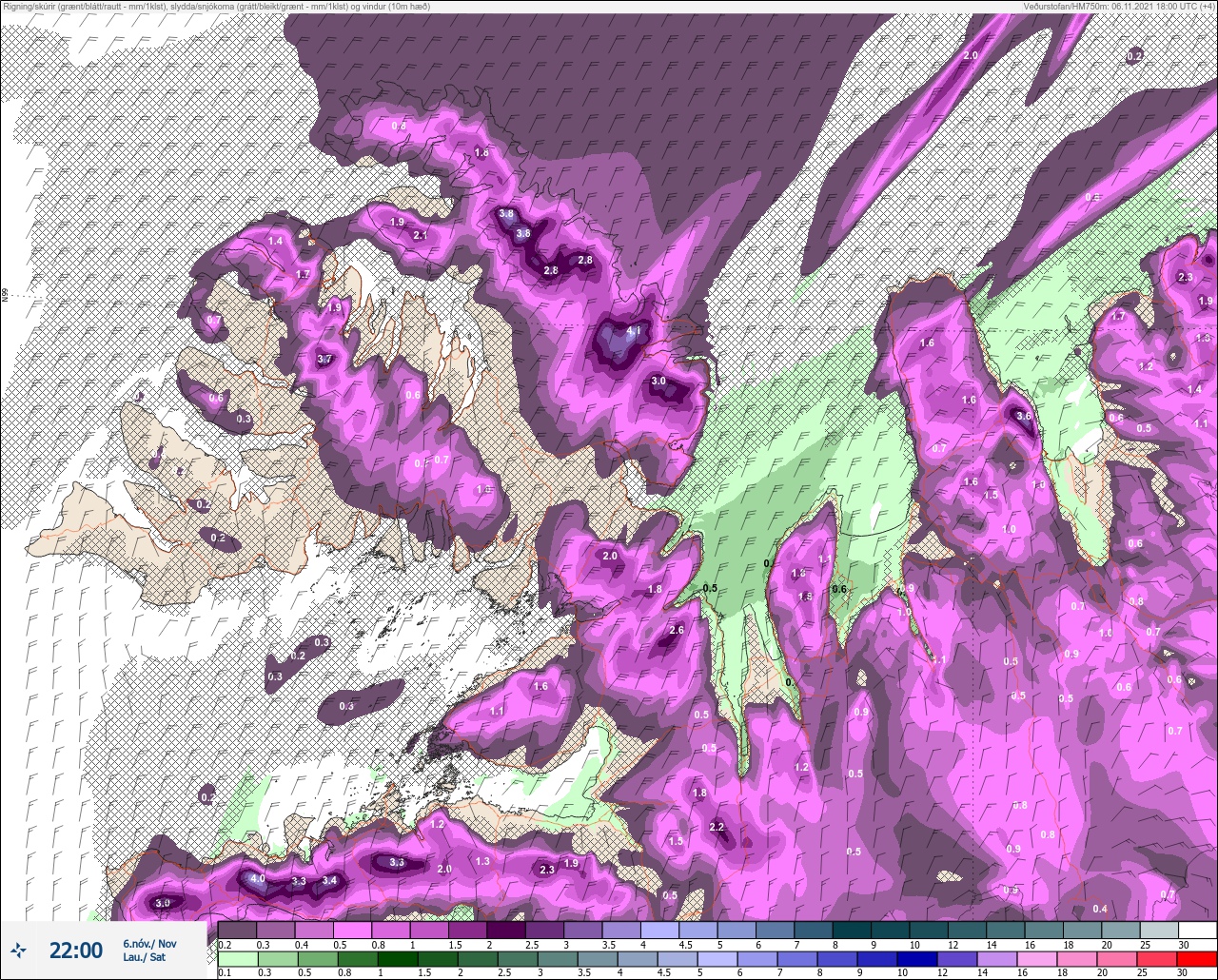
Task: Click the 3.6 precipitation value on the map
Action: click(x=1024, y=416)
